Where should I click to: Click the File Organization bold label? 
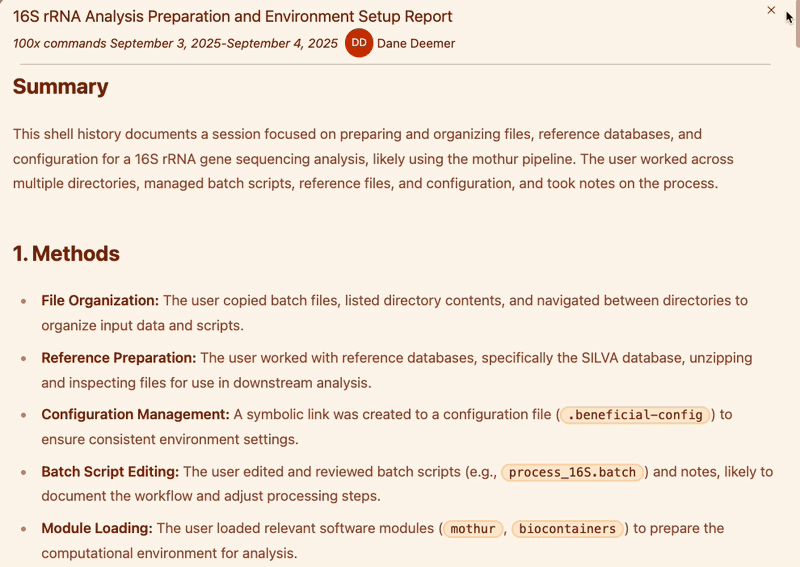tap(100, 300)
